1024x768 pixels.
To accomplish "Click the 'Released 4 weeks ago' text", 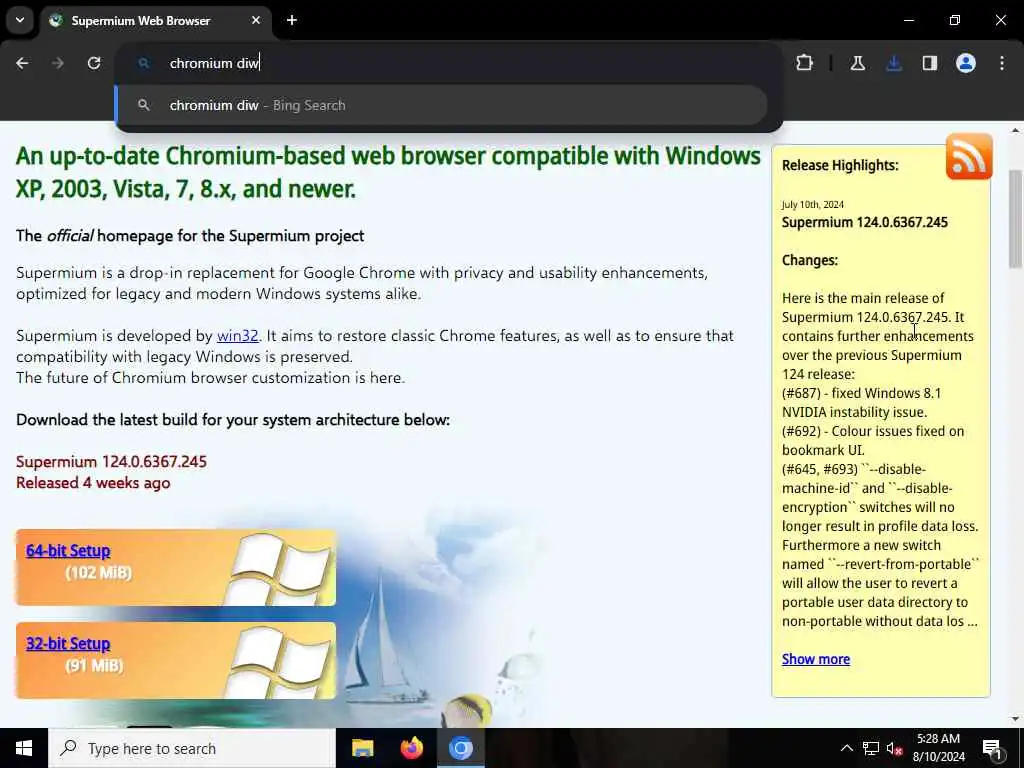I will [x=93, y=483].
